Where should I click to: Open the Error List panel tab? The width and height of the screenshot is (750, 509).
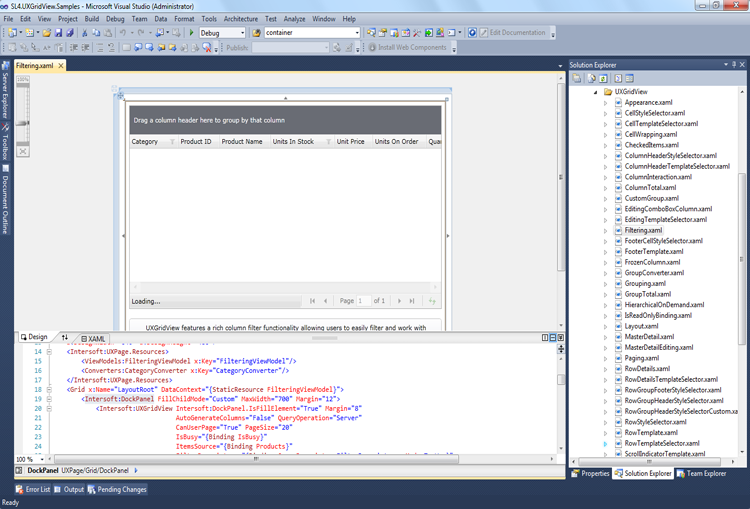point(33,489)
